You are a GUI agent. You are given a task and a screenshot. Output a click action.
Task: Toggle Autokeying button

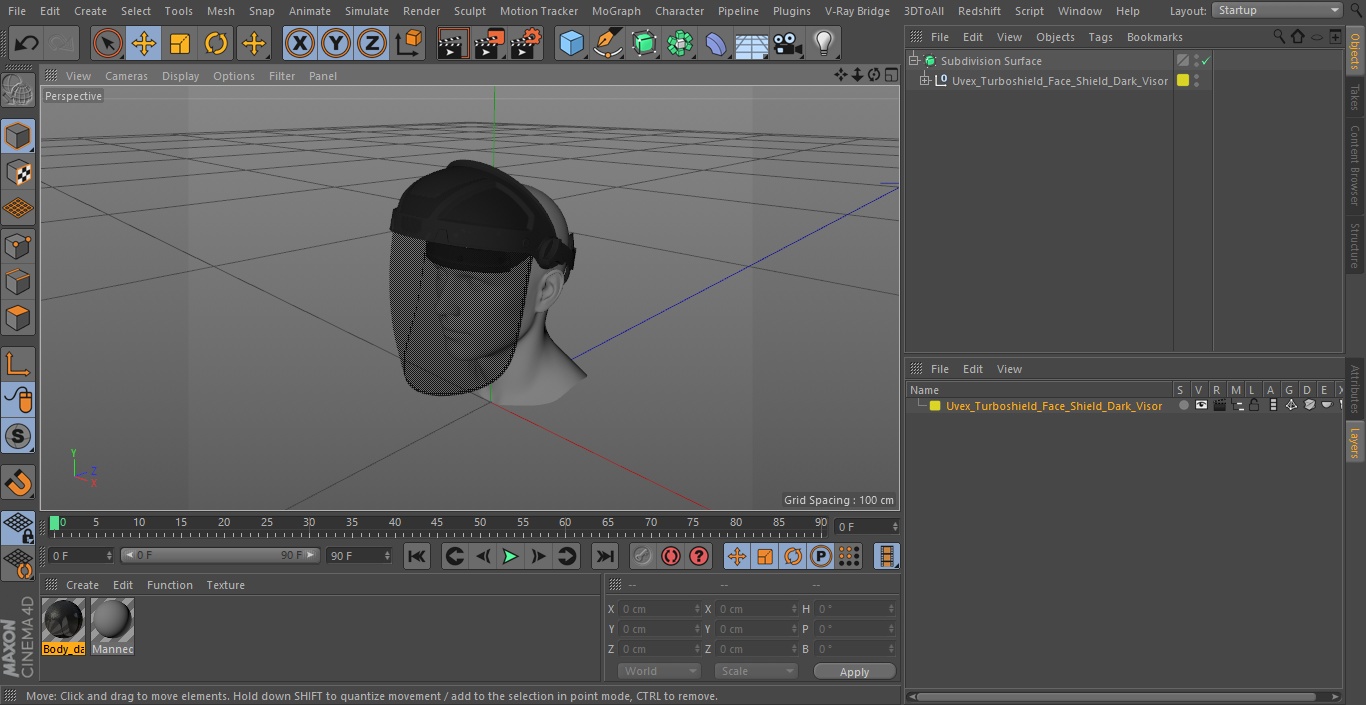coord(671,556)
